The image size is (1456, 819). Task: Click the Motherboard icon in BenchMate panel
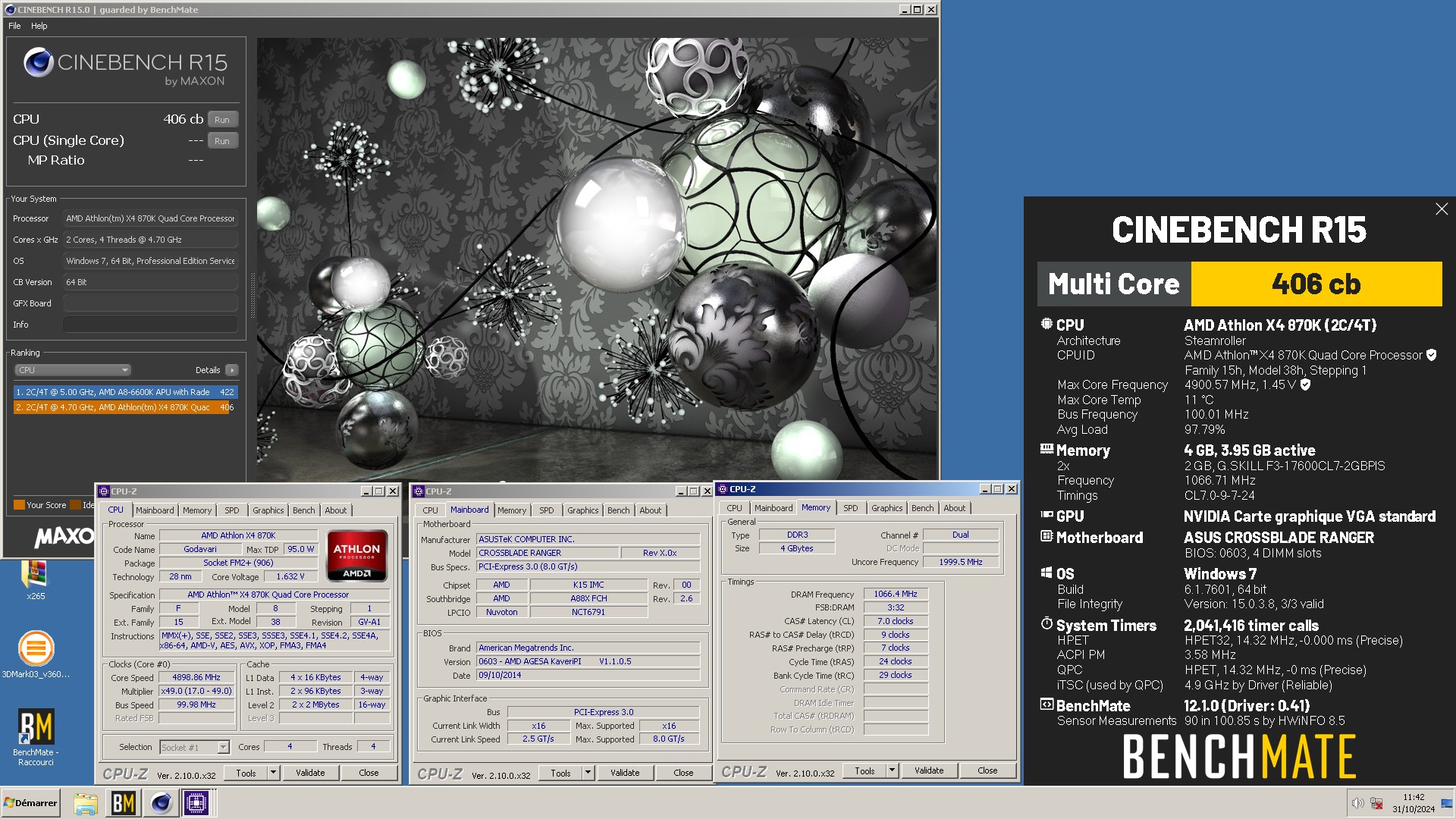pos(1046,536)
